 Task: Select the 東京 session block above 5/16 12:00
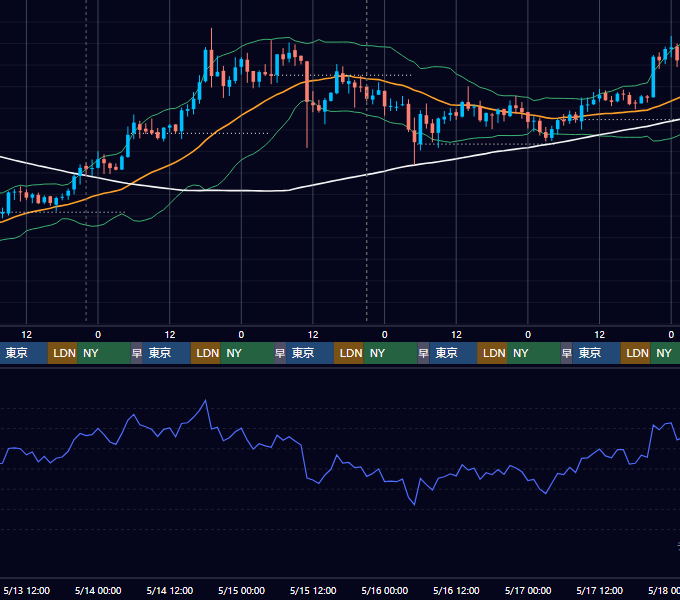pyautogui.click(x=453, y=353)
